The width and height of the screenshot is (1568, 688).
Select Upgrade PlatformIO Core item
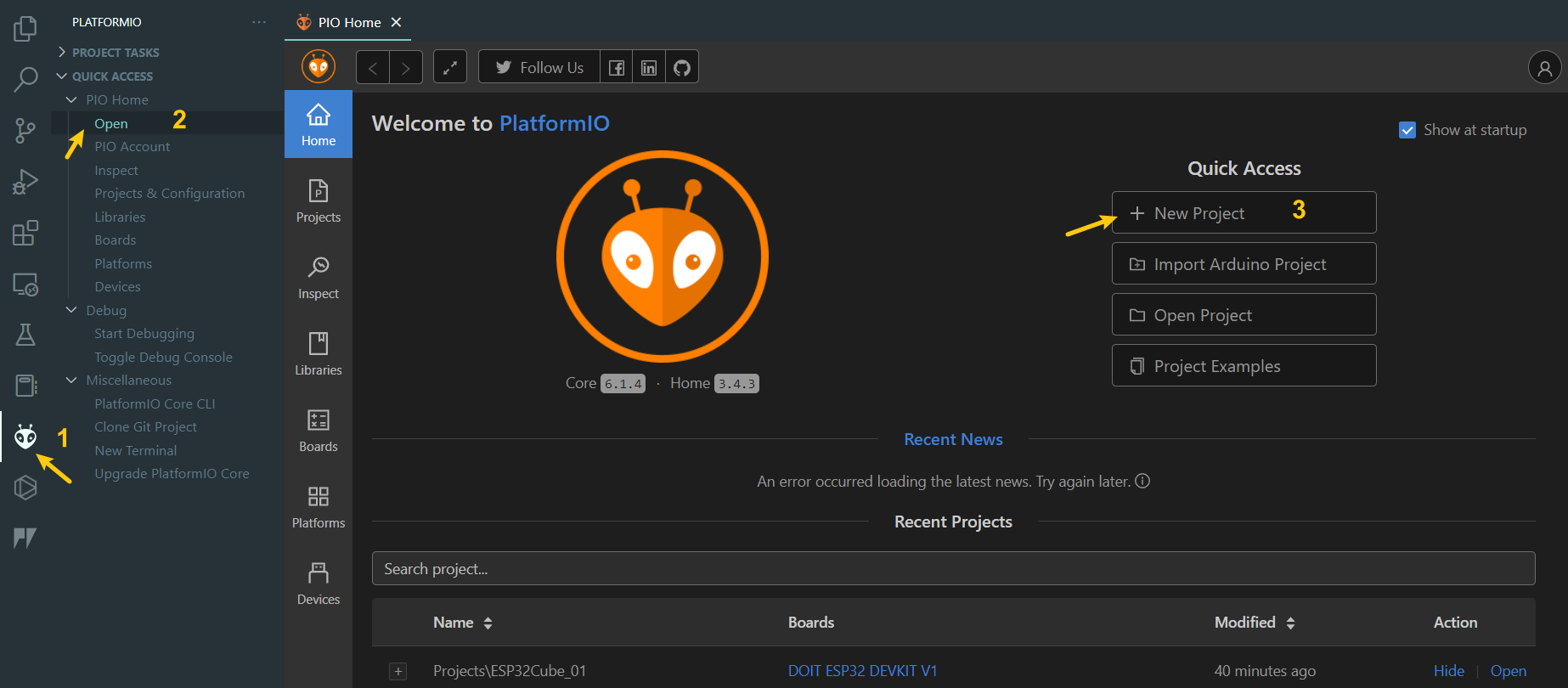[172, 473]
